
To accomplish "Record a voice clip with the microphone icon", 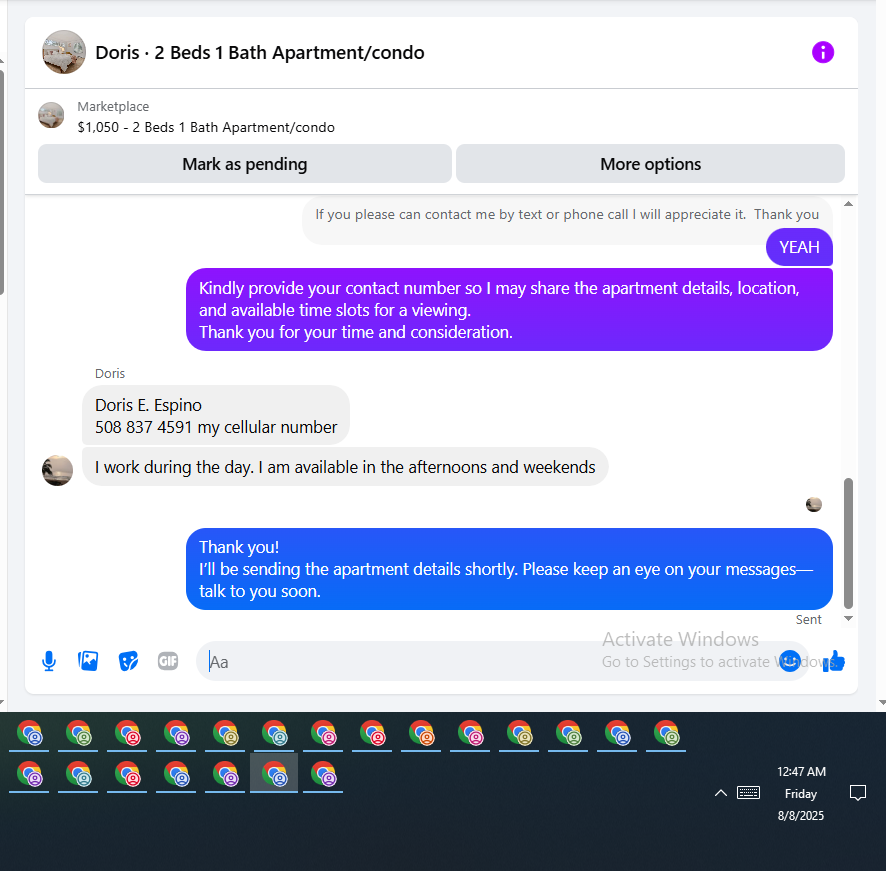I will point(49,661).
